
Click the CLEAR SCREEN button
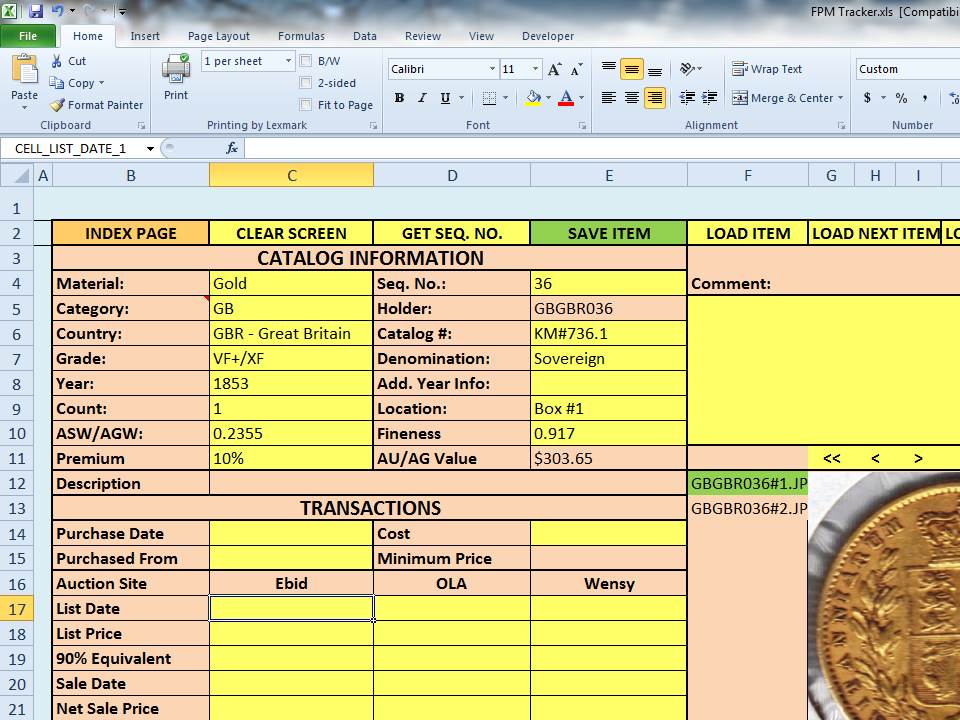(291, 233)
